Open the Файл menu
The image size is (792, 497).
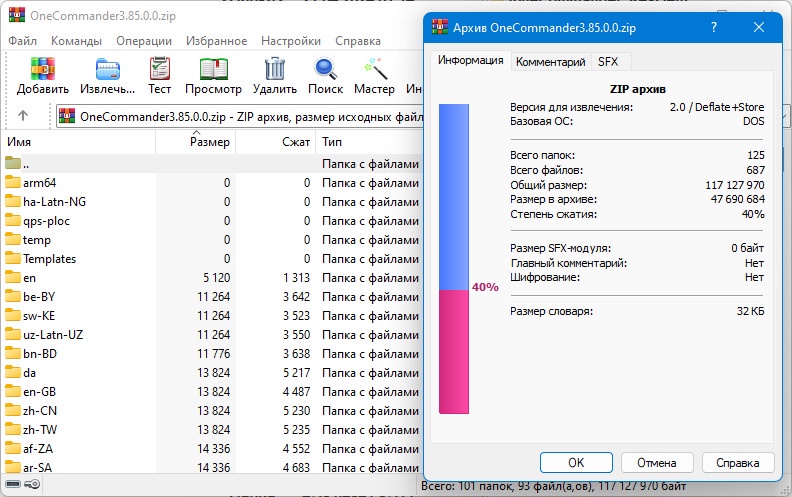click(22, 41)
